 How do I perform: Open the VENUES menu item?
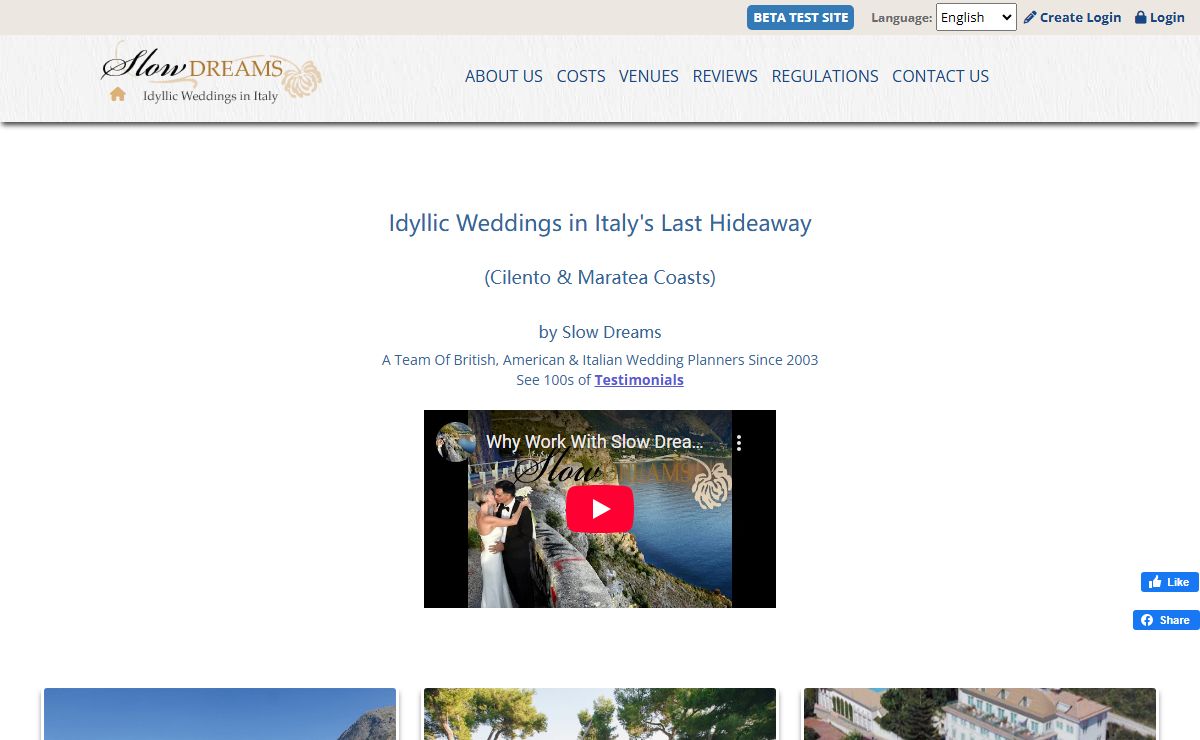pos(649,76)
